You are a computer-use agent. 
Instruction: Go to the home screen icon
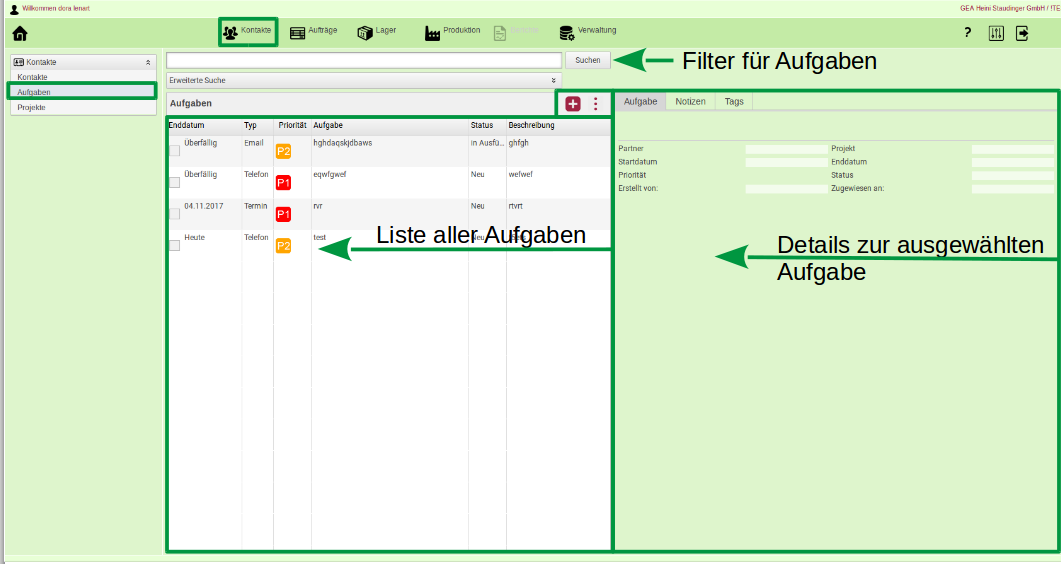coord(19,33)
